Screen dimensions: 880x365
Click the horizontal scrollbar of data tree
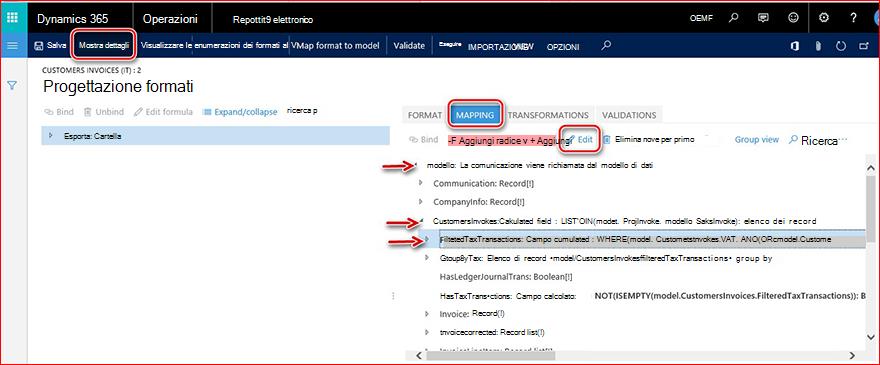pyautogui.click(x=639, y=355)
